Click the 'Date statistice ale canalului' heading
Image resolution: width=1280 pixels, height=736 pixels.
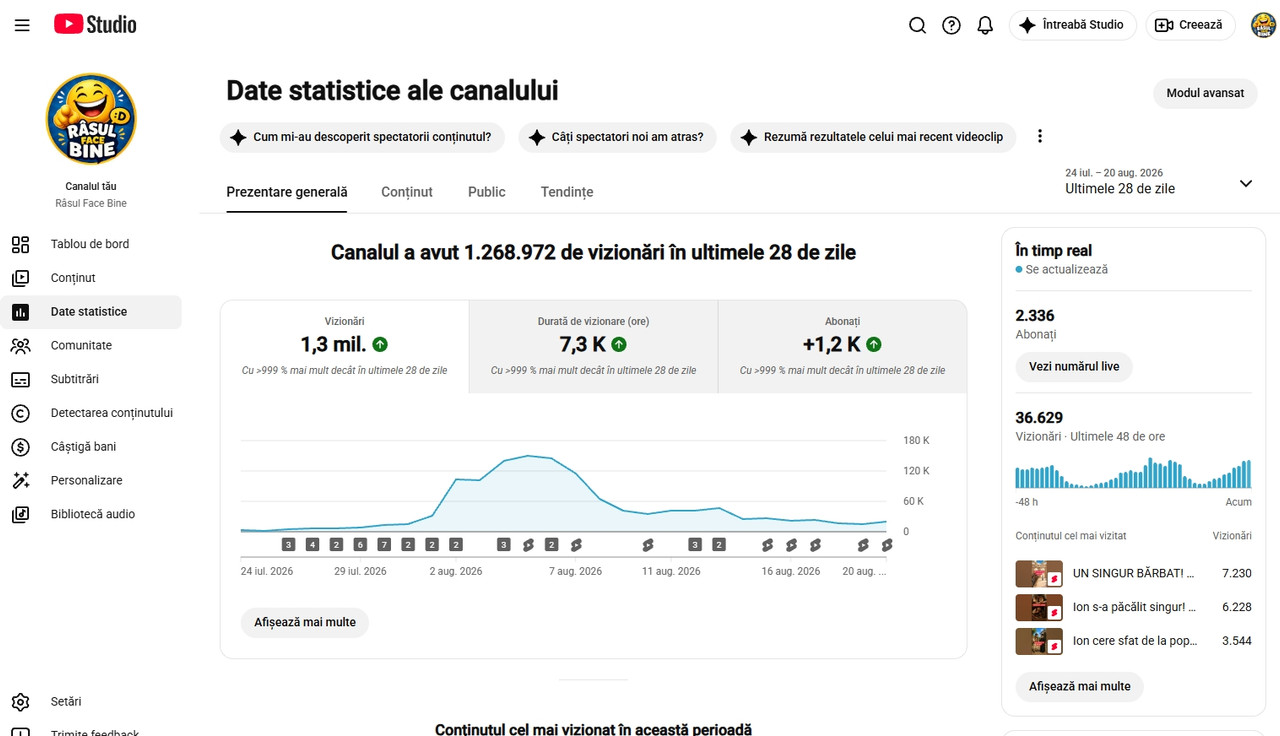tap(392, 91)
